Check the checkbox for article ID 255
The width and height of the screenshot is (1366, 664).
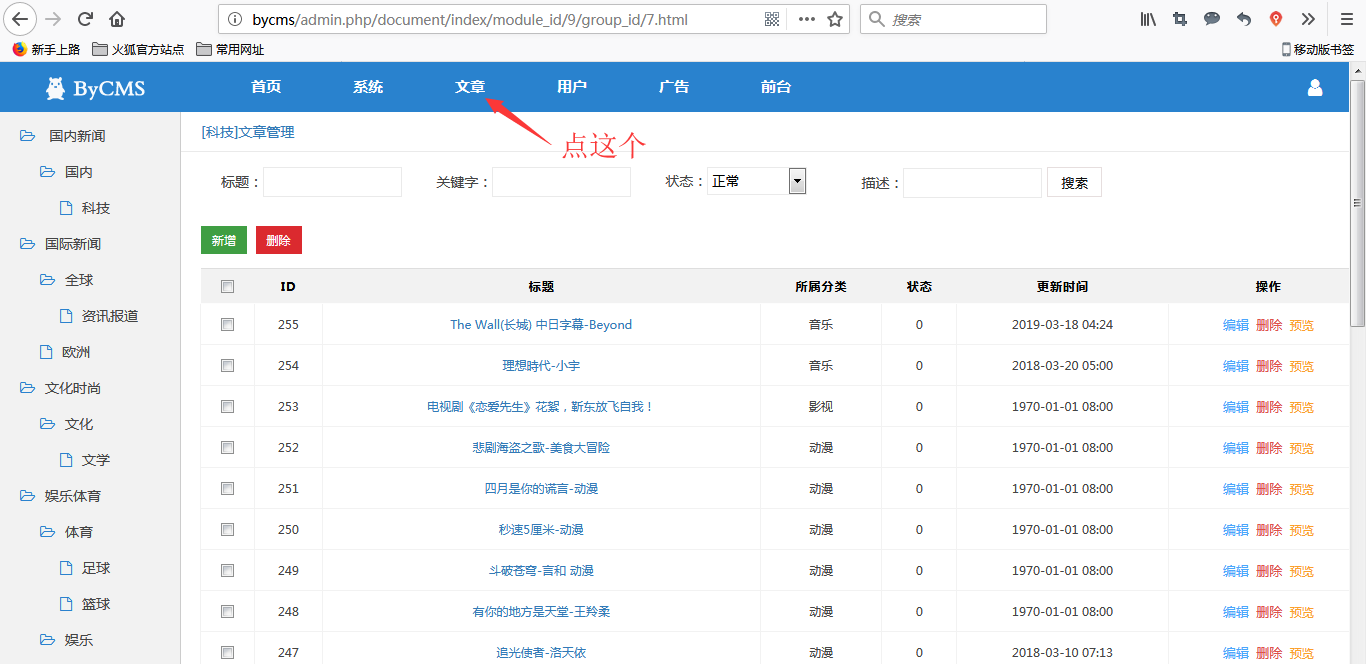[x=227, y=324]
